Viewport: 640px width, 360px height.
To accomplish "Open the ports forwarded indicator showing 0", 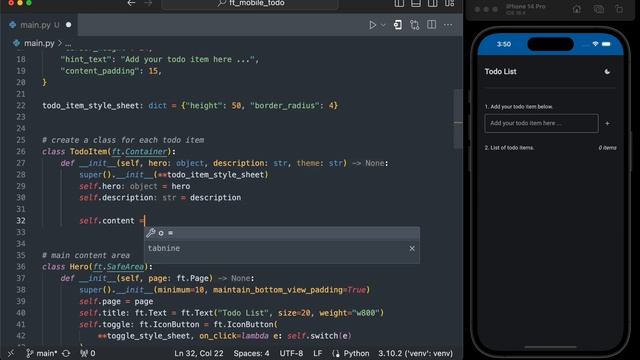I will point(88,353).
